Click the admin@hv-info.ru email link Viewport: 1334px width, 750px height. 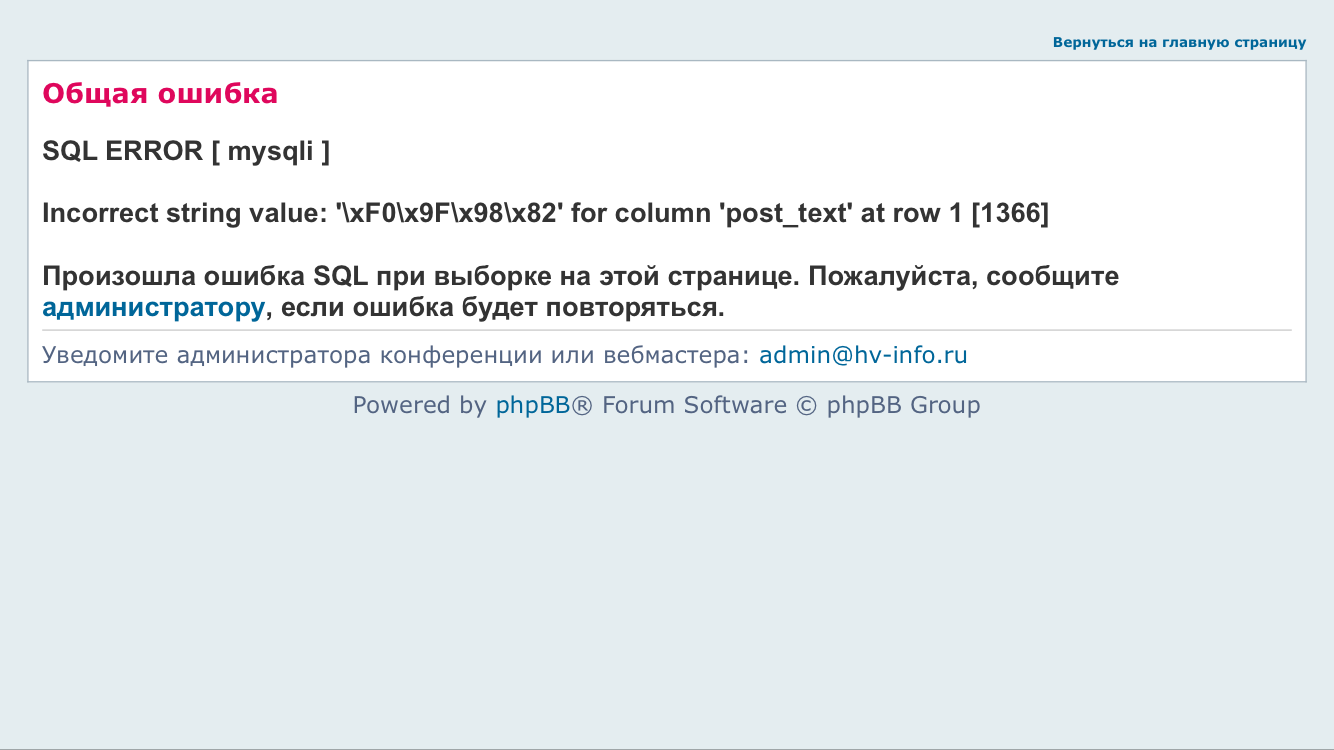pos(863,355)
